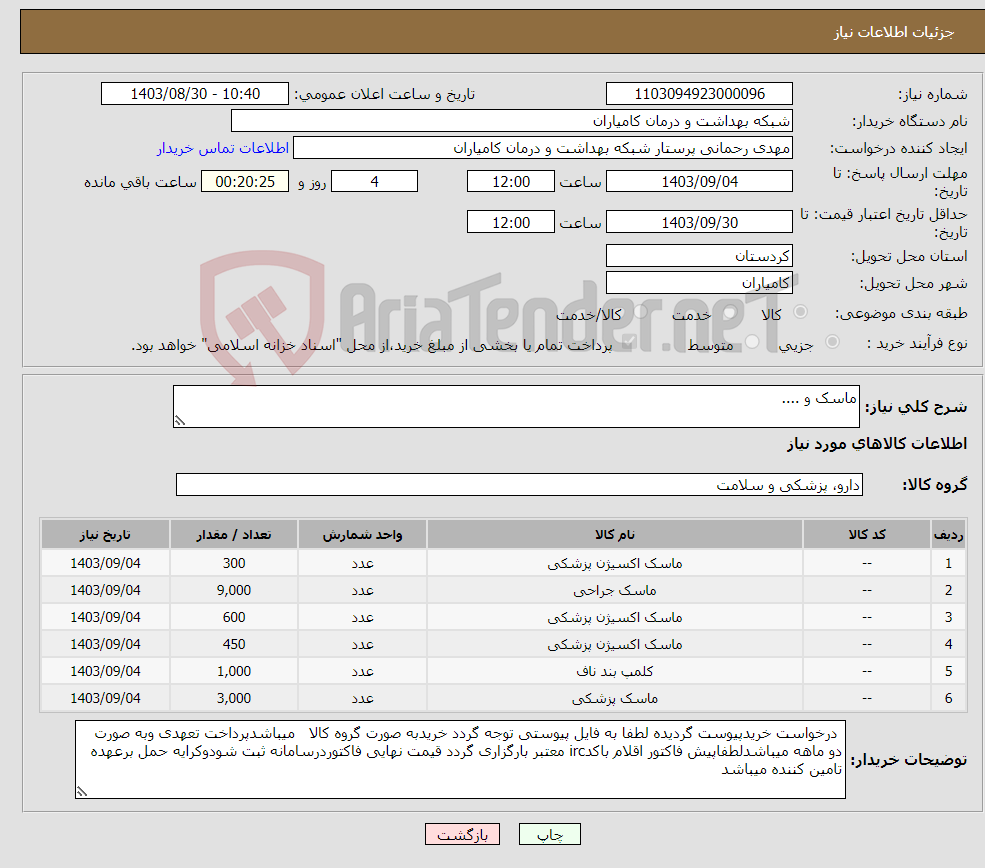Image resolution: width=985 pixels, height=868 pixels.
Task: Click کلمپ بند ناف item name
Action: tap(615, 671)
